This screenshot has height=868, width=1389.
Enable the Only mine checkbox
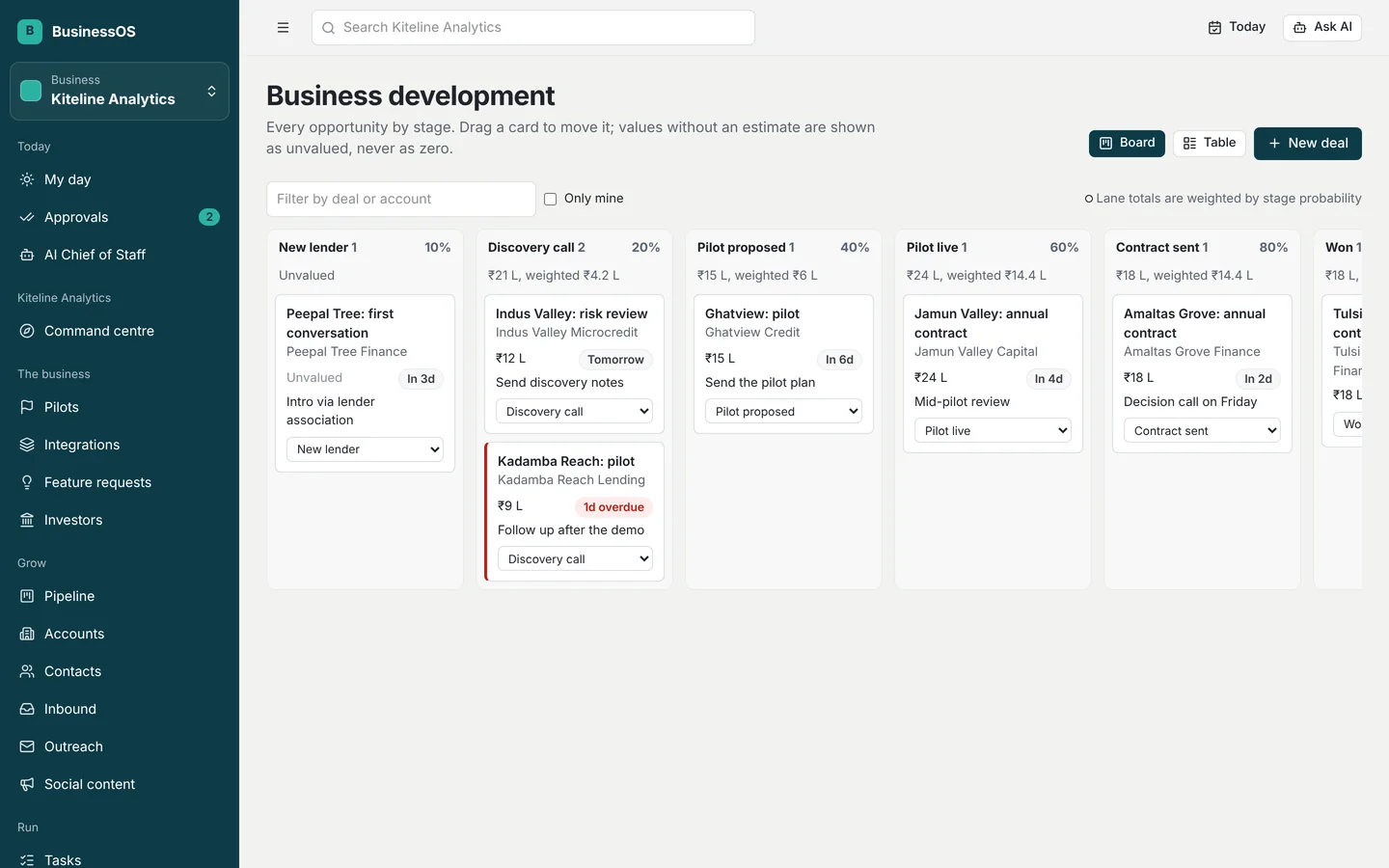[551, 200]
